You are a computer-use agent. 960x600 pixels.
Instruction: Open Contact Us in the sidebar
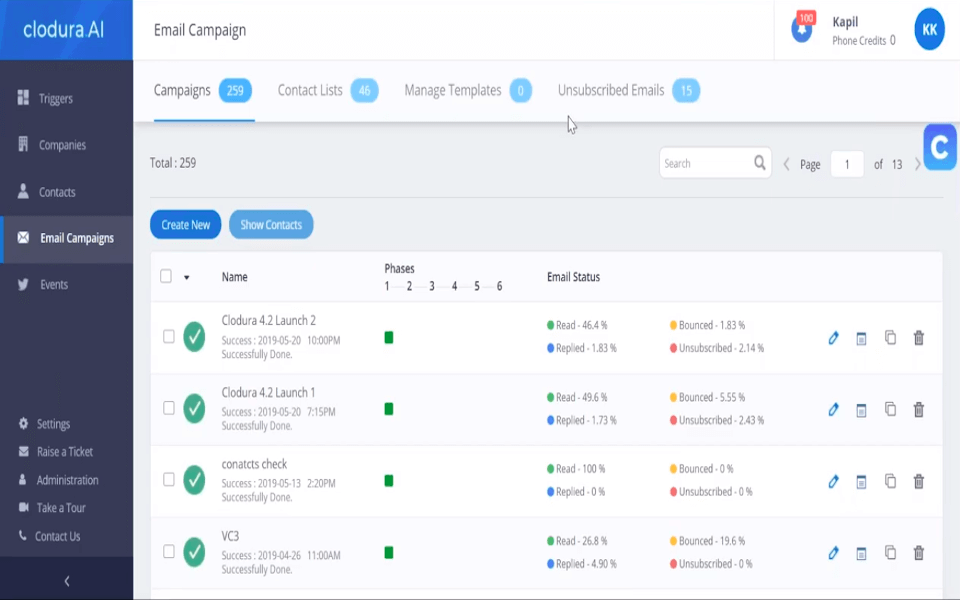click(x=50, y=536)
